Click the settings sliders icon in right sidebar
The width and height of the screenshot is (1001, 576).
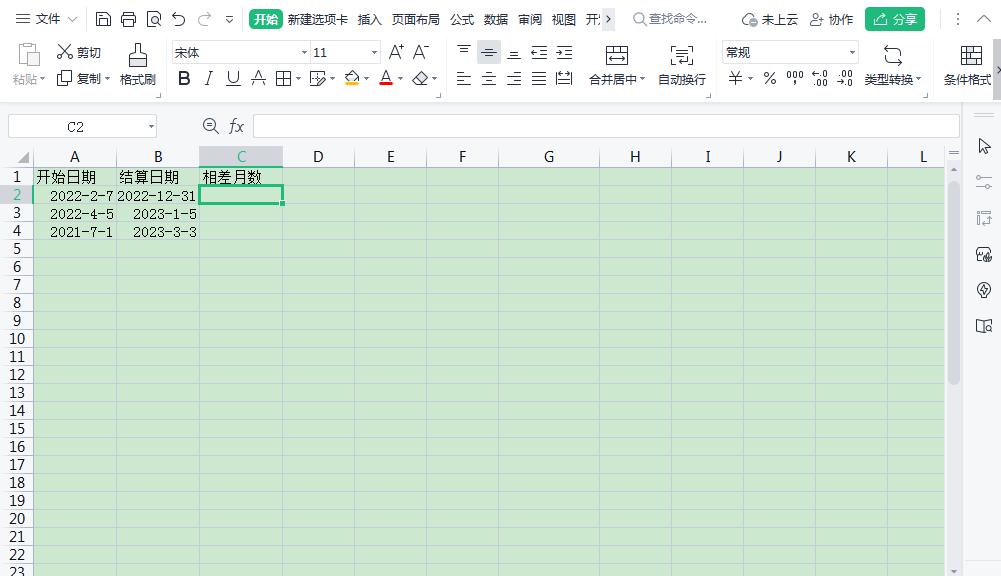[984, 182]
